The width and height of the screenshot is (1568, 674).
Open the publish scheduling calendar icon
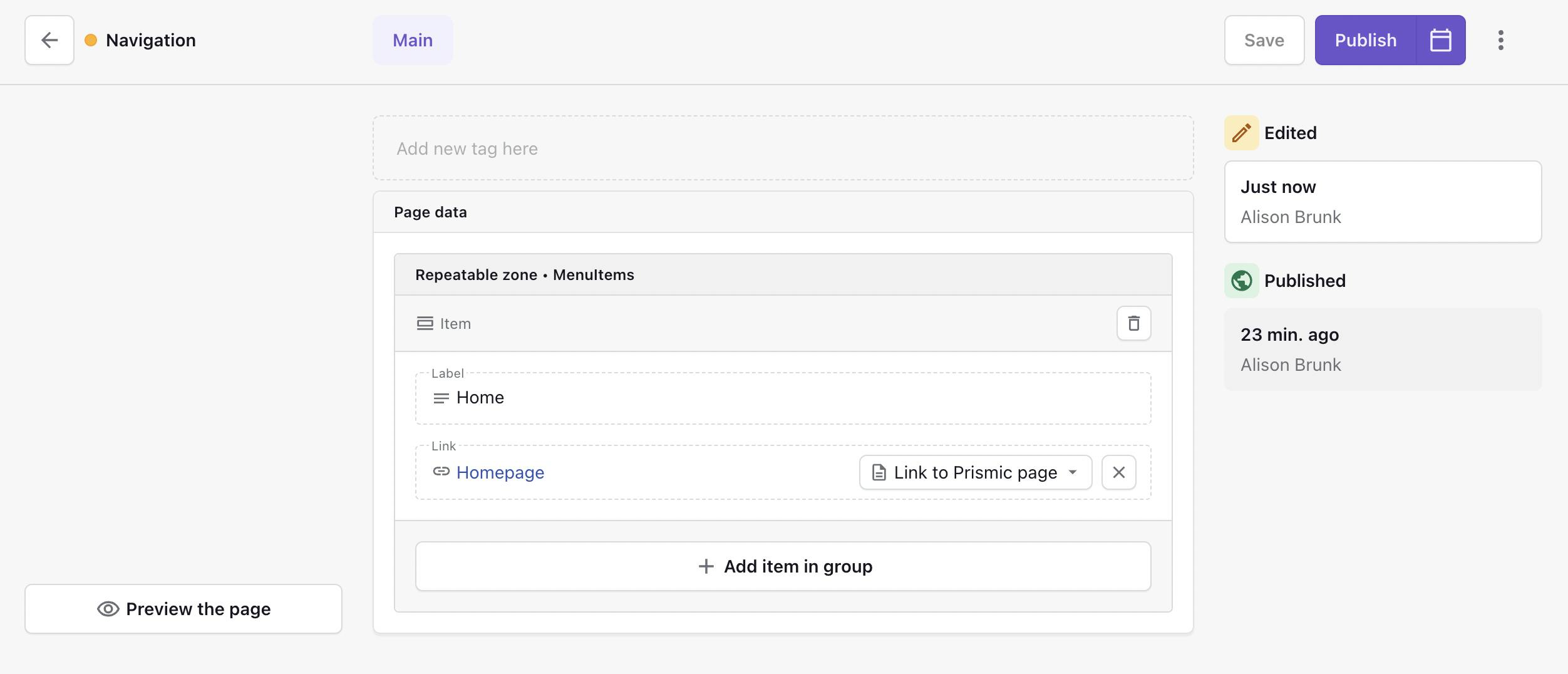pyautogui.click(x=1441, y=40)
